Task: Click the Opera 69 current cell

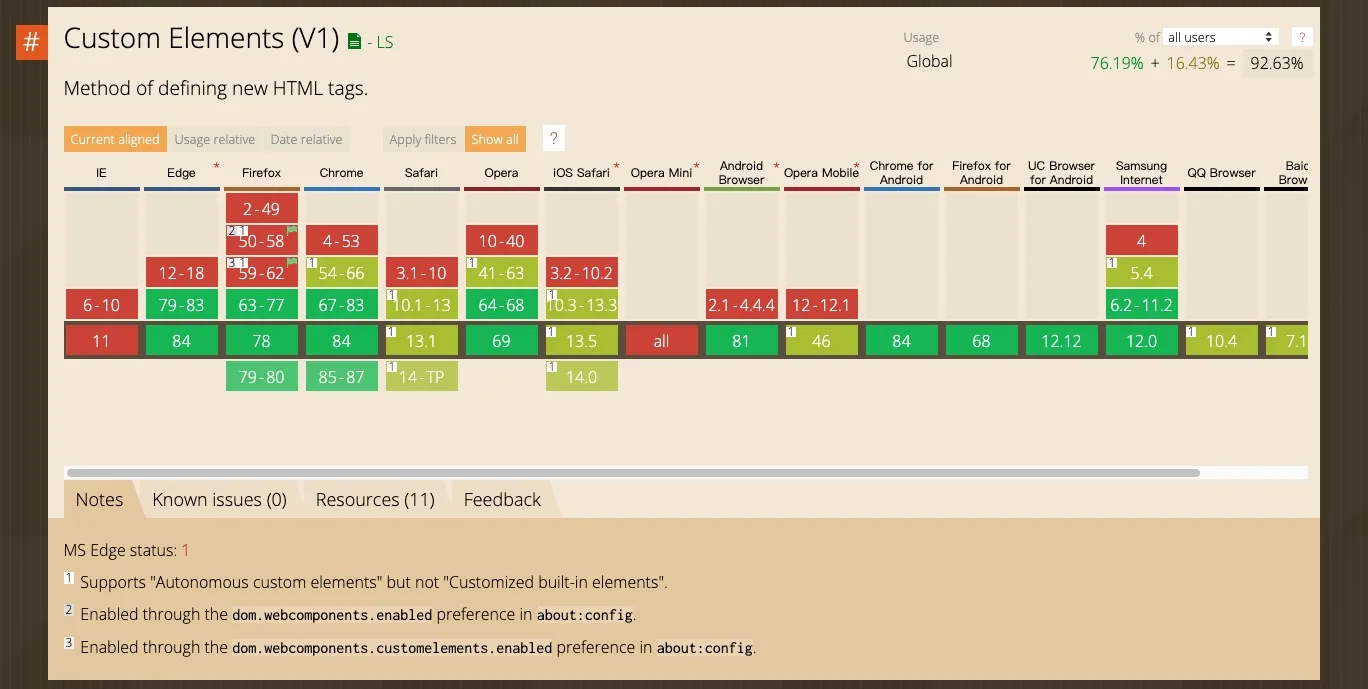Action: click(501, 341)
